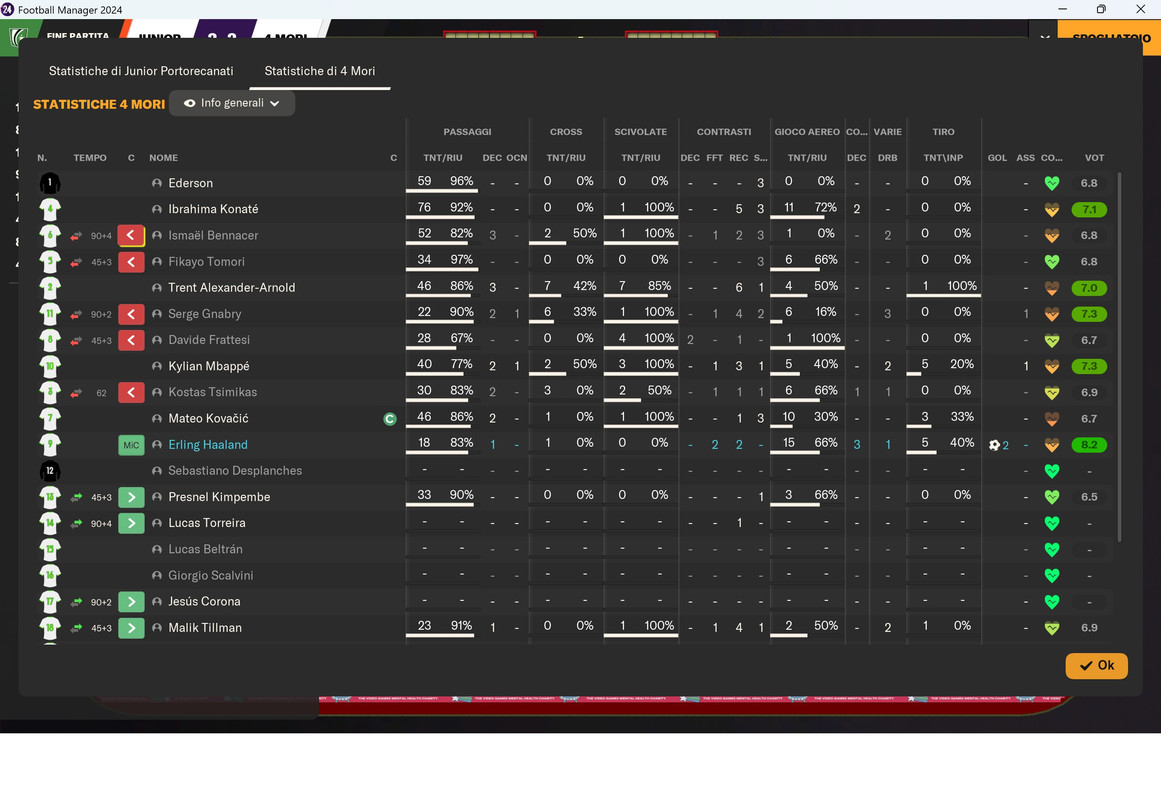
Task: Click the SPOGLIATOIO button behind the dialog
Action: tap(1111, 37)
